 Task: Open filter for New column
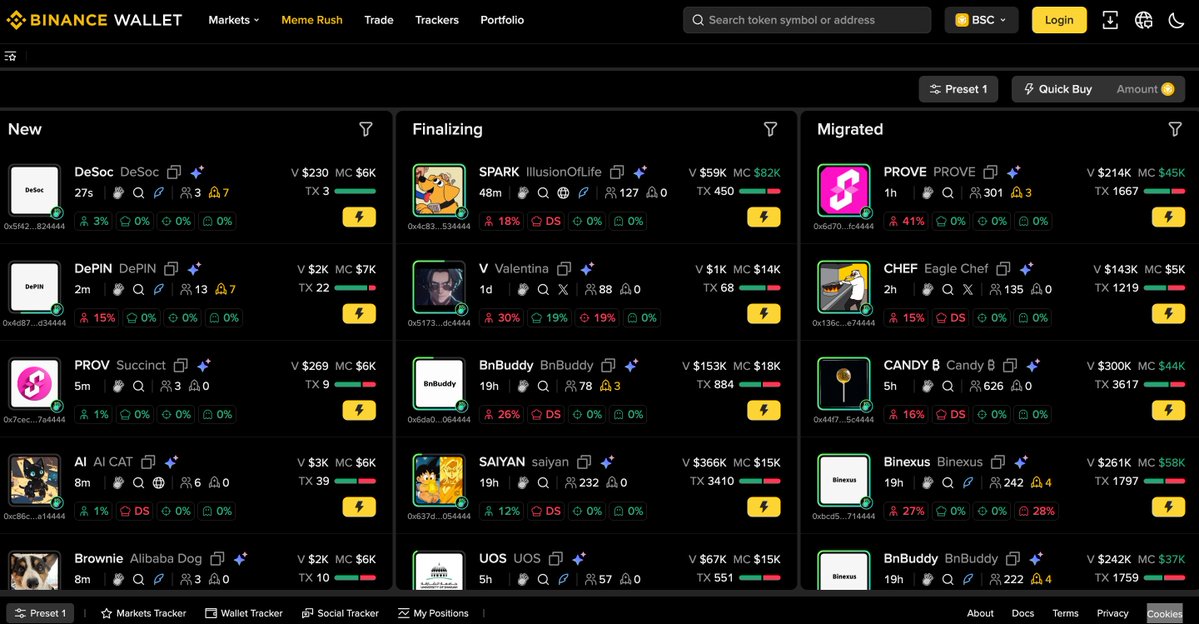pos(366,129)
